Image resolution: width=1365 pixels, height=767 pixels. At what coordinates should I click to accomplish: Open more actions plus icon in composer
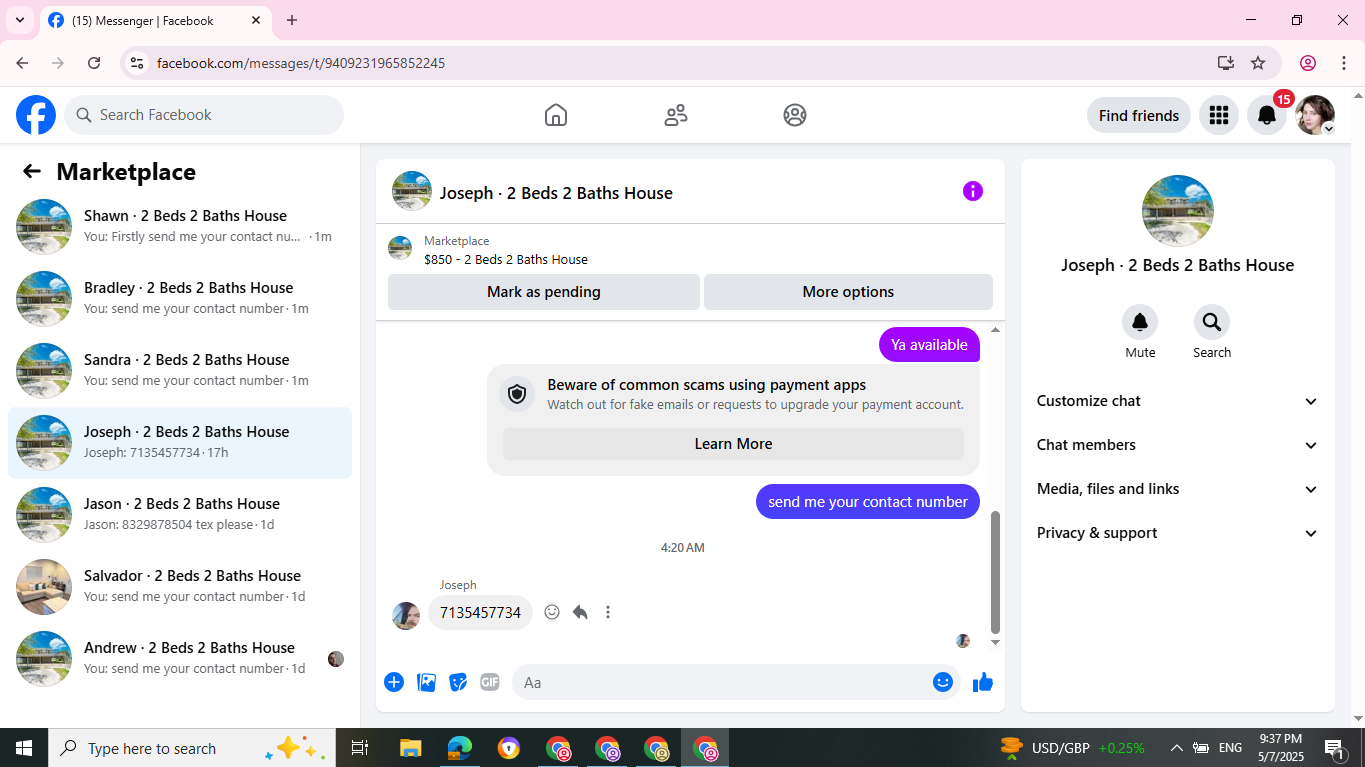394,682
